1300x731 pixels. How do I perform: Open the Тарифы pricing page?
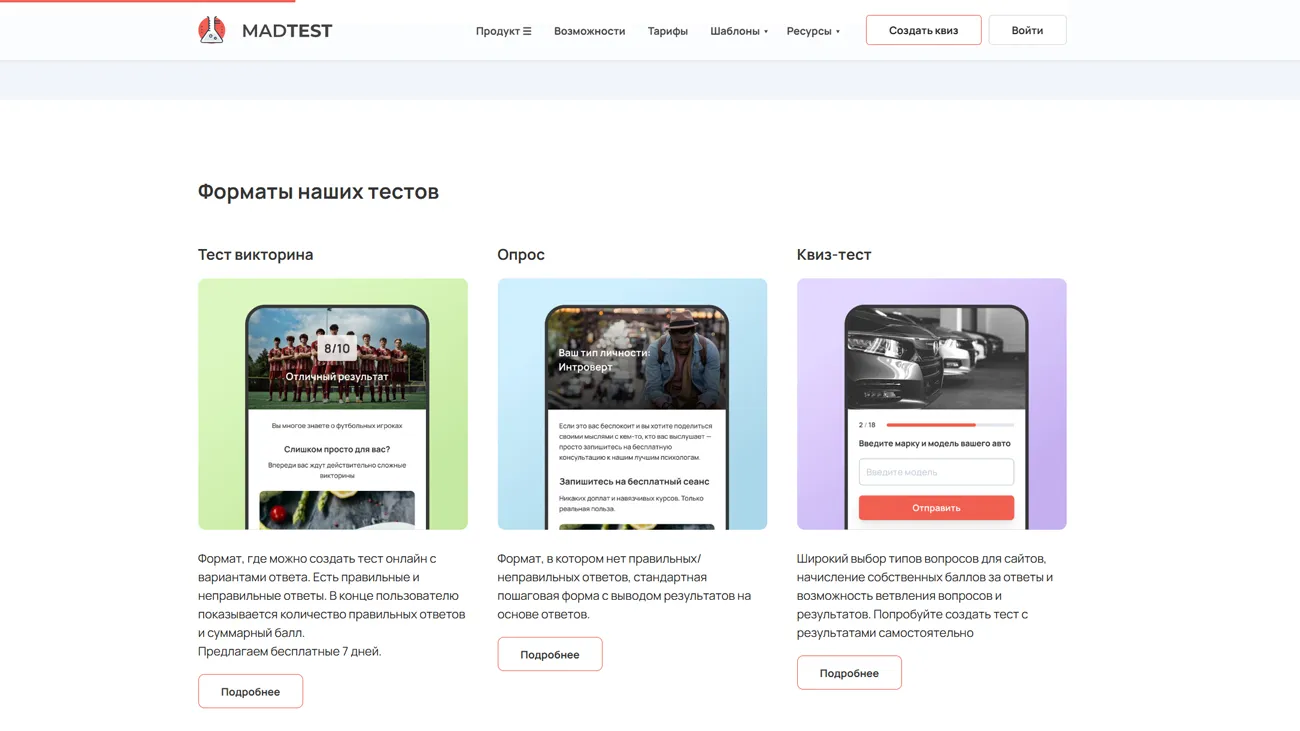tap(667, 31)
